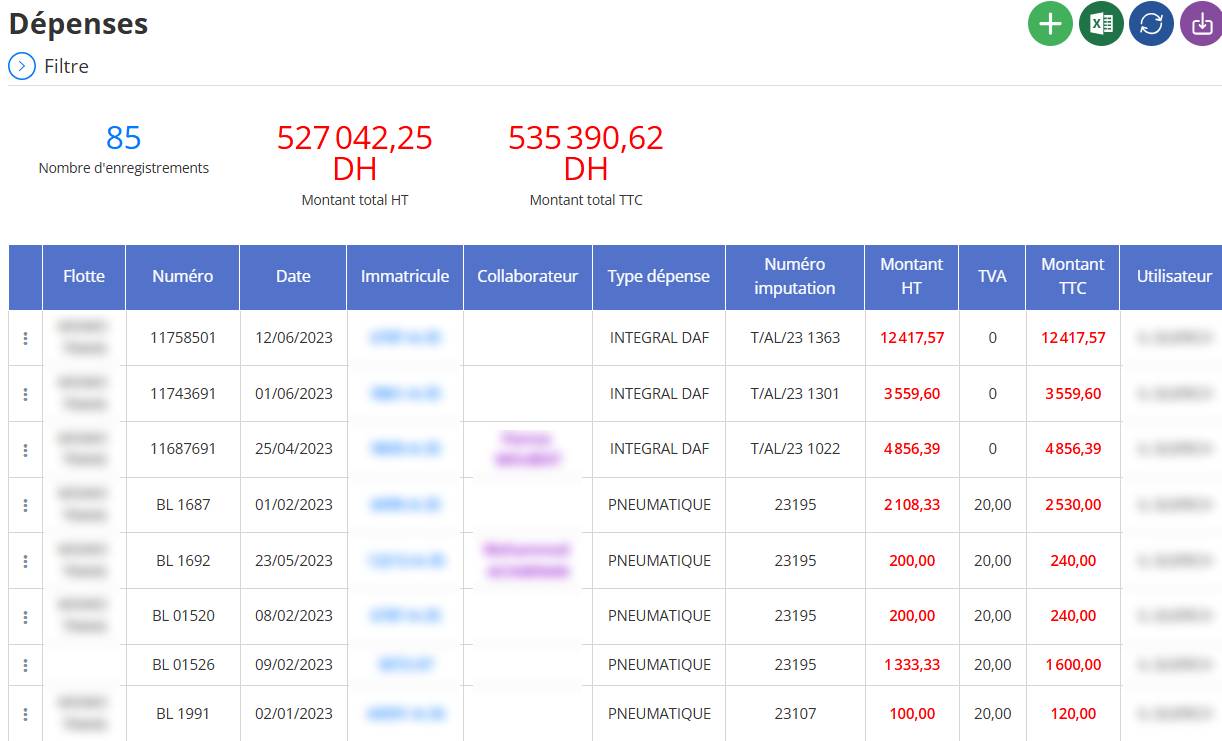The image size is (1222, 741).
Task: Open row menu for BL 1692
Action: (x=25, y=561)
